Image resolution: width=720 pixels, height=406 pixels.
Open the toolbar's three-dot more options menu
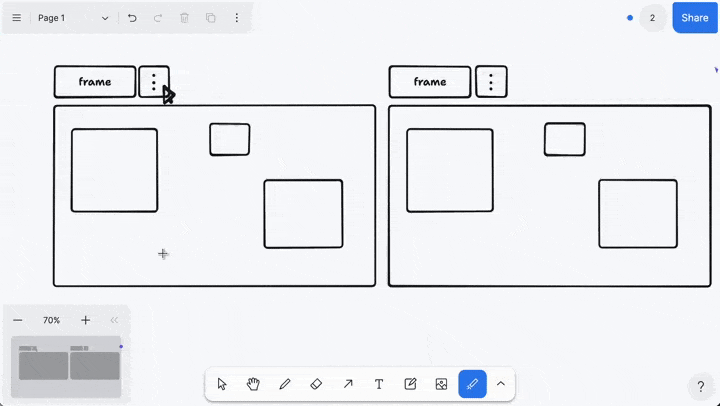click(236, 18)
